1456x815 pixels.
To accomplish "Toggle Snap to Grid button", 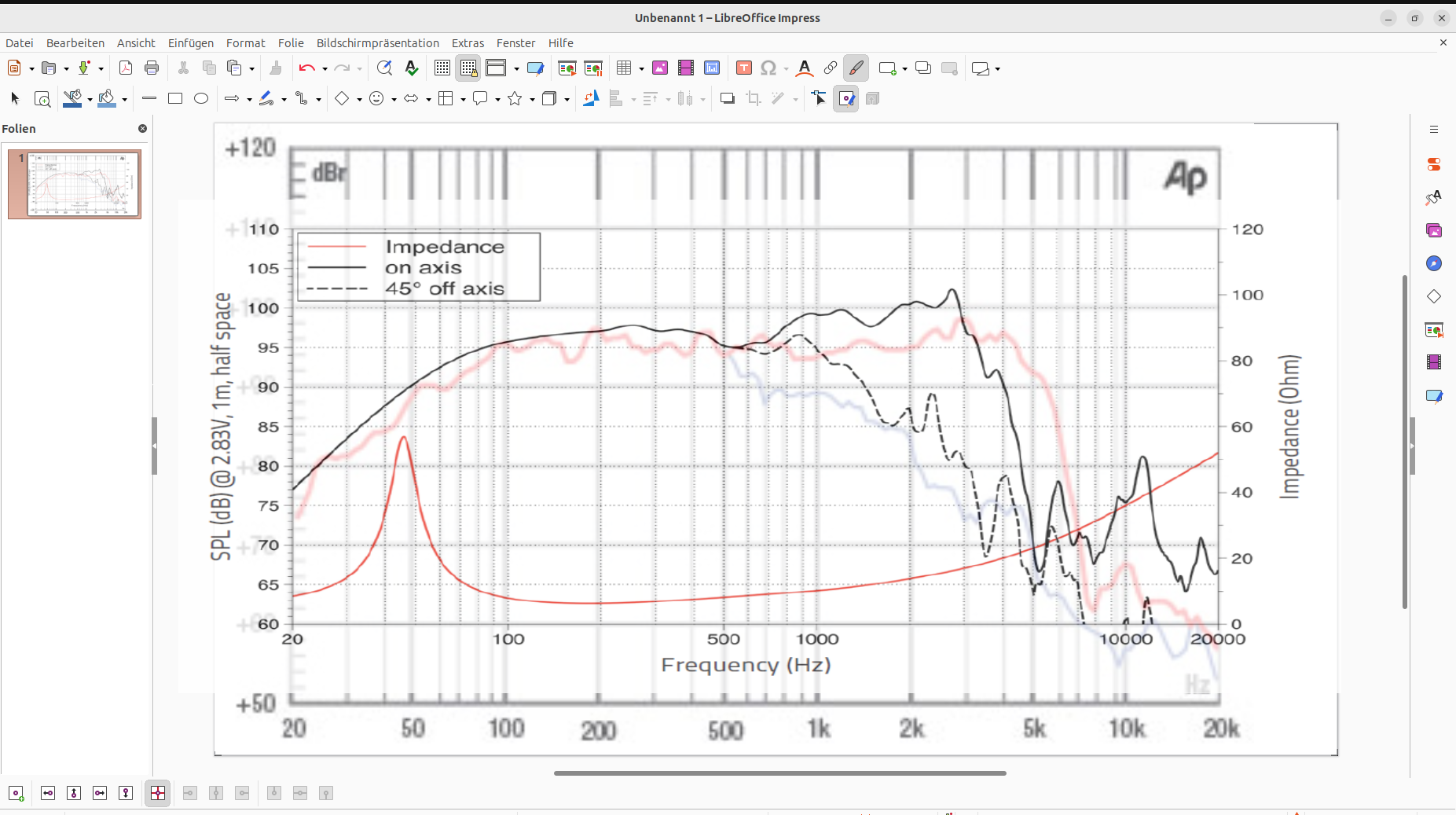I will (468, 68).
